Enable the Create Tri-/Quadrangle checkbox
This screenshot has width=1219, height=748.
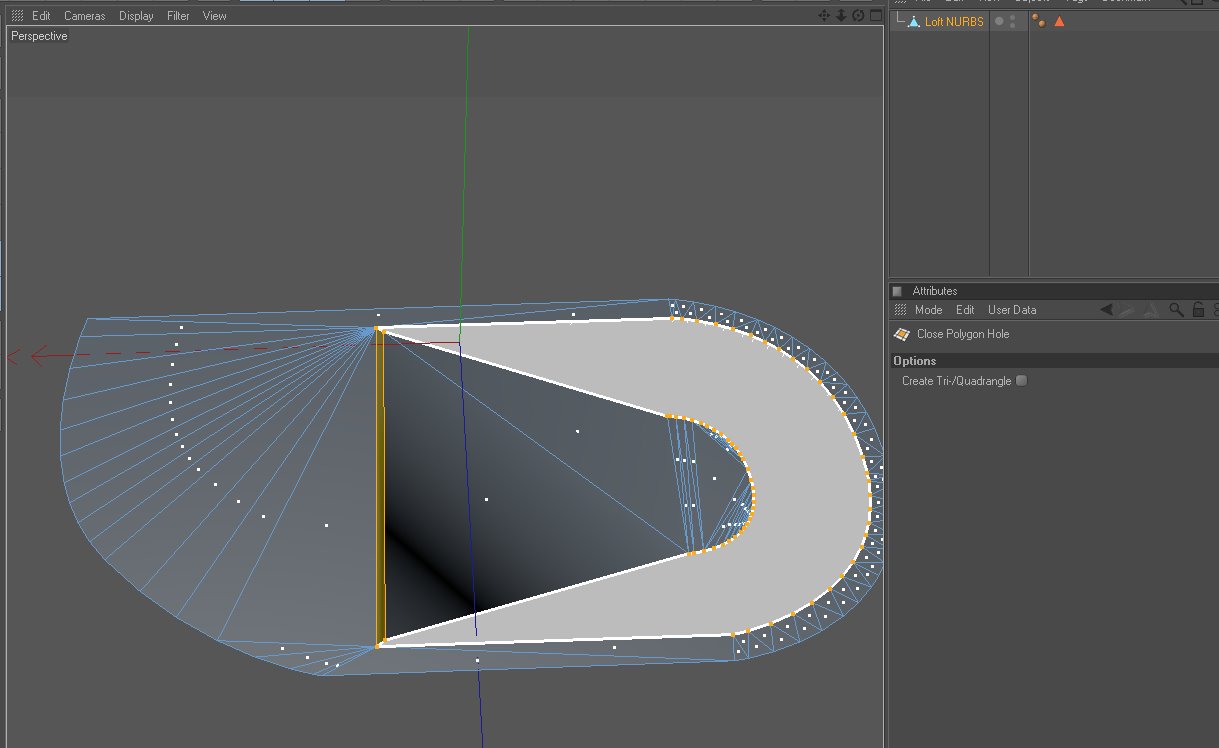1021,381
